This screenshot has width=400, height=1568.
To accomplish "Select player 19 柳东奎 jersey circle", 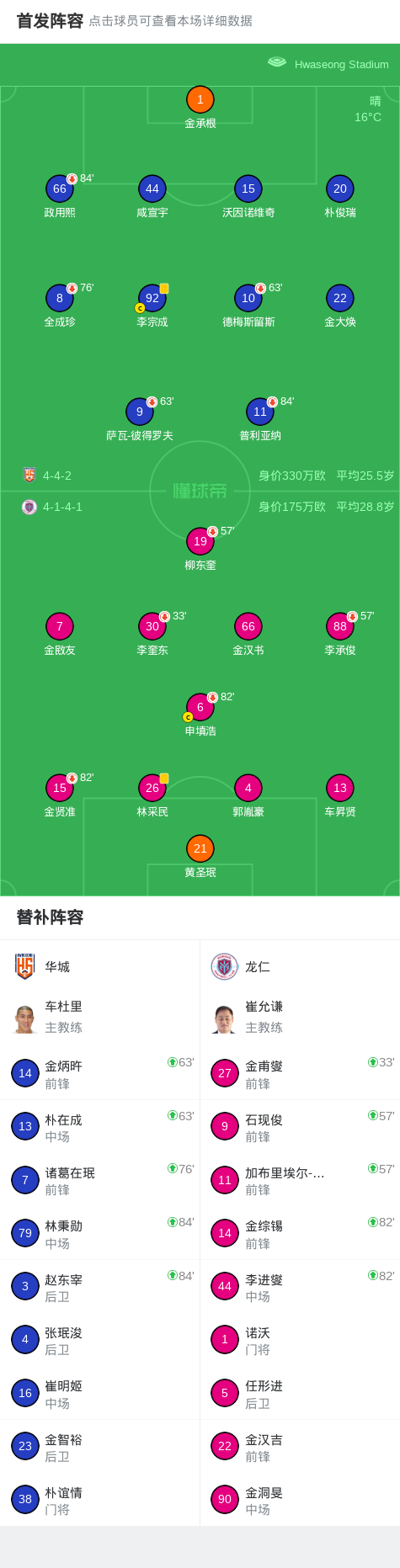I will coord(200,541).
